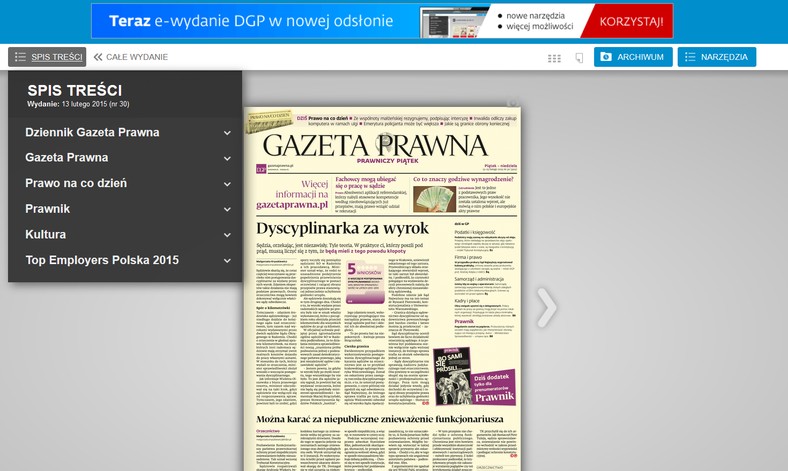This screenshot has width=788, height=471.
Task: Open the Narzędzia tools menu
Action: click(717, 57)
